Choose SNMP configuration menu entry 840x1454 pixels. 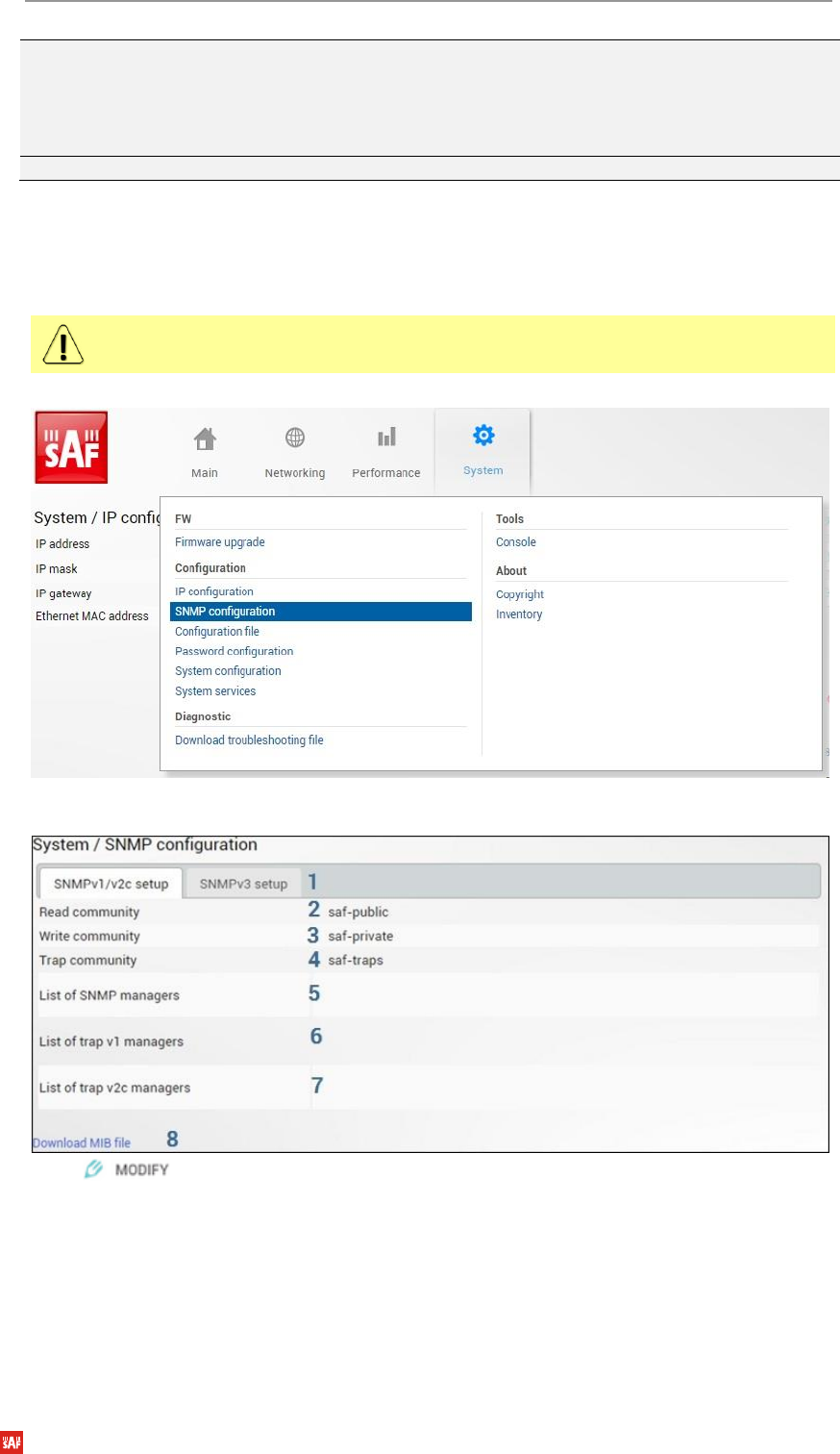(x=321, y=612)
